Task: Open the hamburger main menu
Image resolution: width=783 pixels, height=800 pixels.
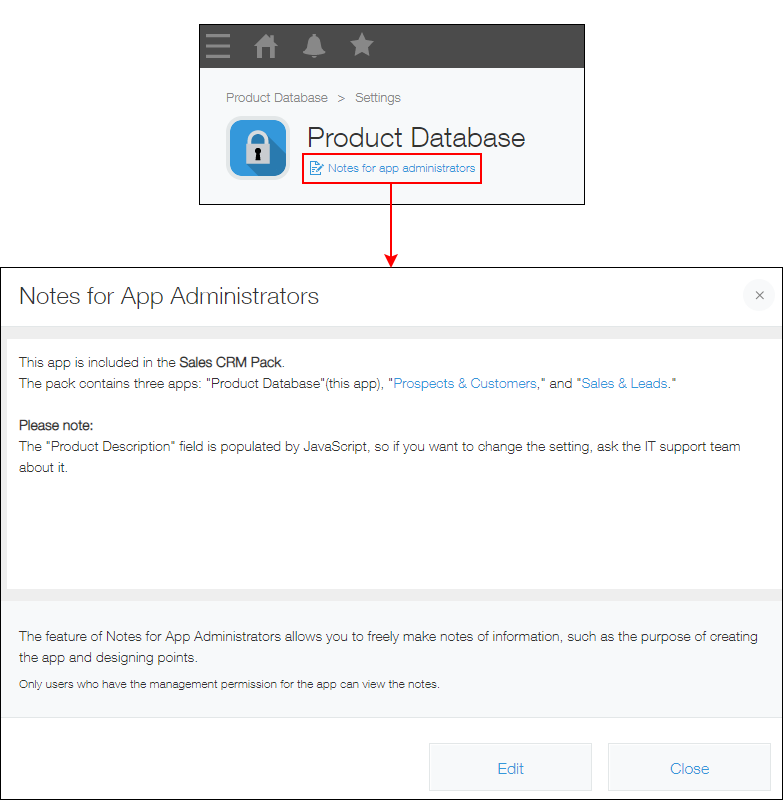Action: click(x=218, y=46)
